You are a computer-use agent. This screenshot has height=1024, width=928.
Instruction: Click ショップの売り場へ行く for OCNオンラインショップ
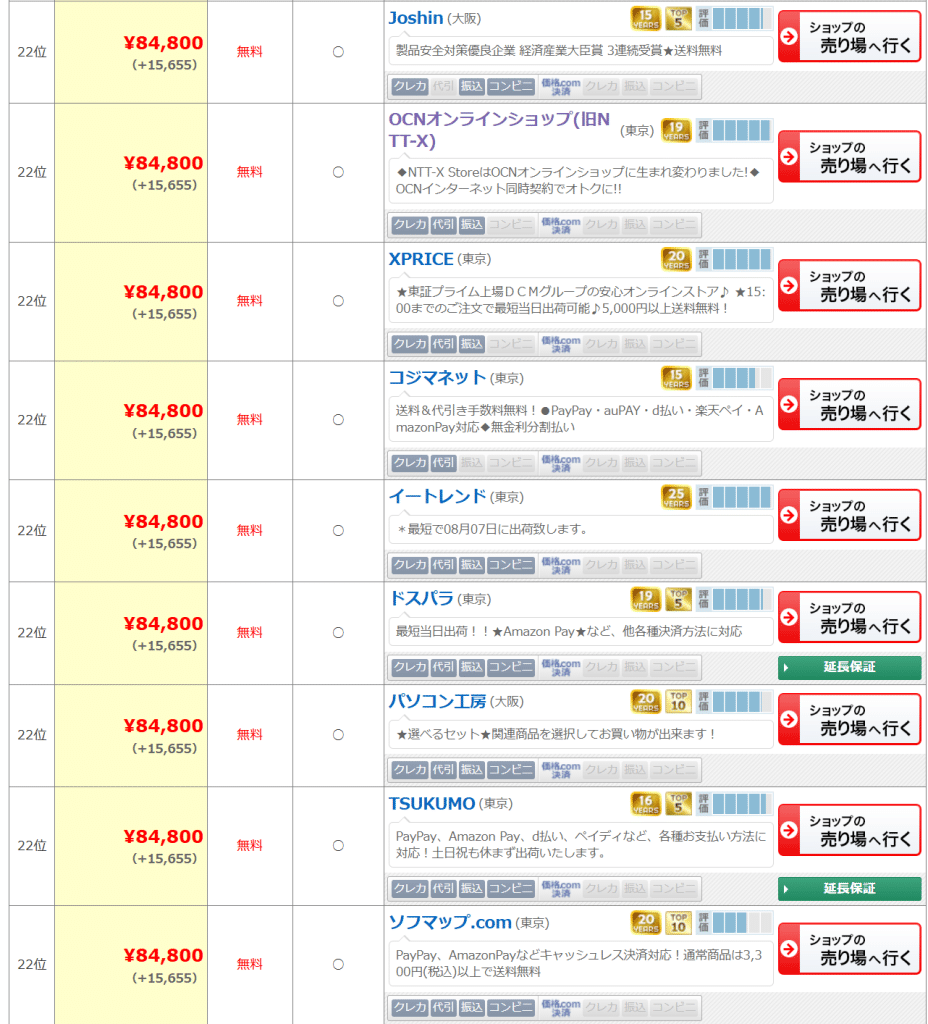[x=849, y=157]
